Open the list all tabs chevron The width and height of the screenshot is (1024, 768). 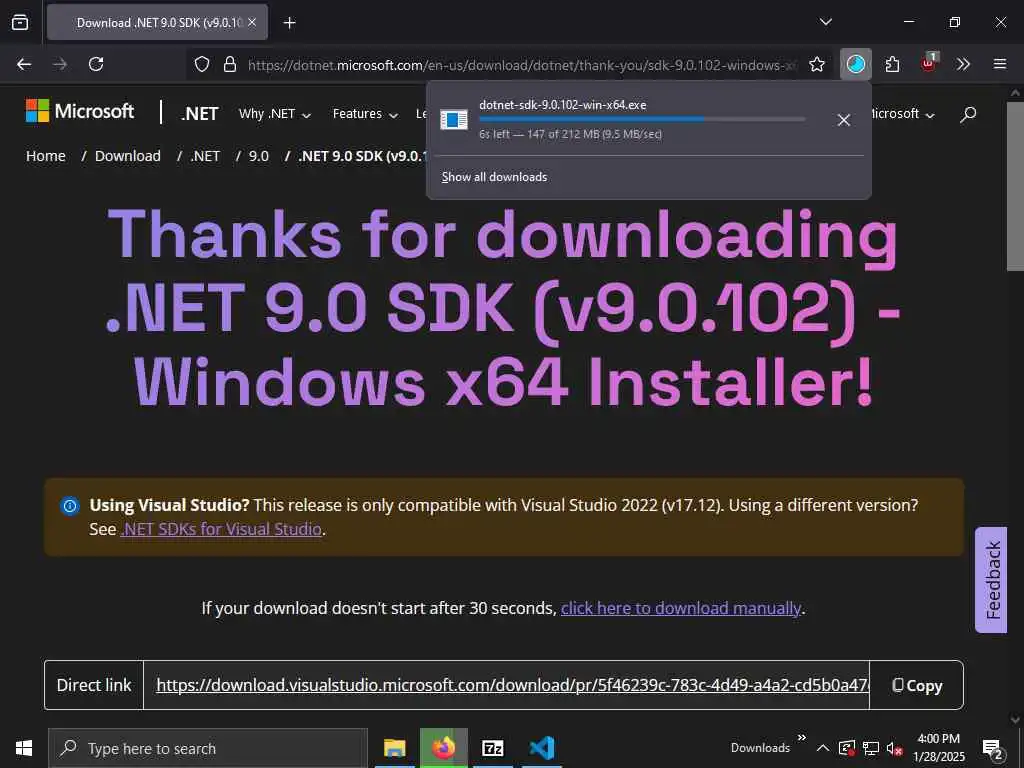coord(825,22)
